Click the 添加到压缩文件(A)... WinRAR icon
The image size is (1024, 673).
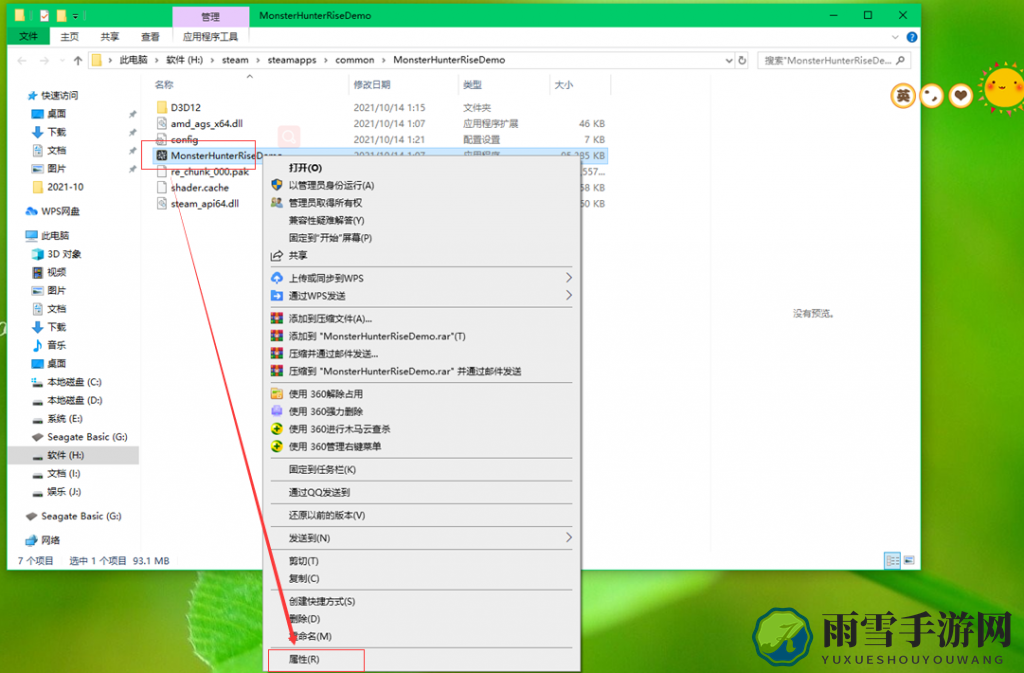pyautogui.click(x=277, y=319)
